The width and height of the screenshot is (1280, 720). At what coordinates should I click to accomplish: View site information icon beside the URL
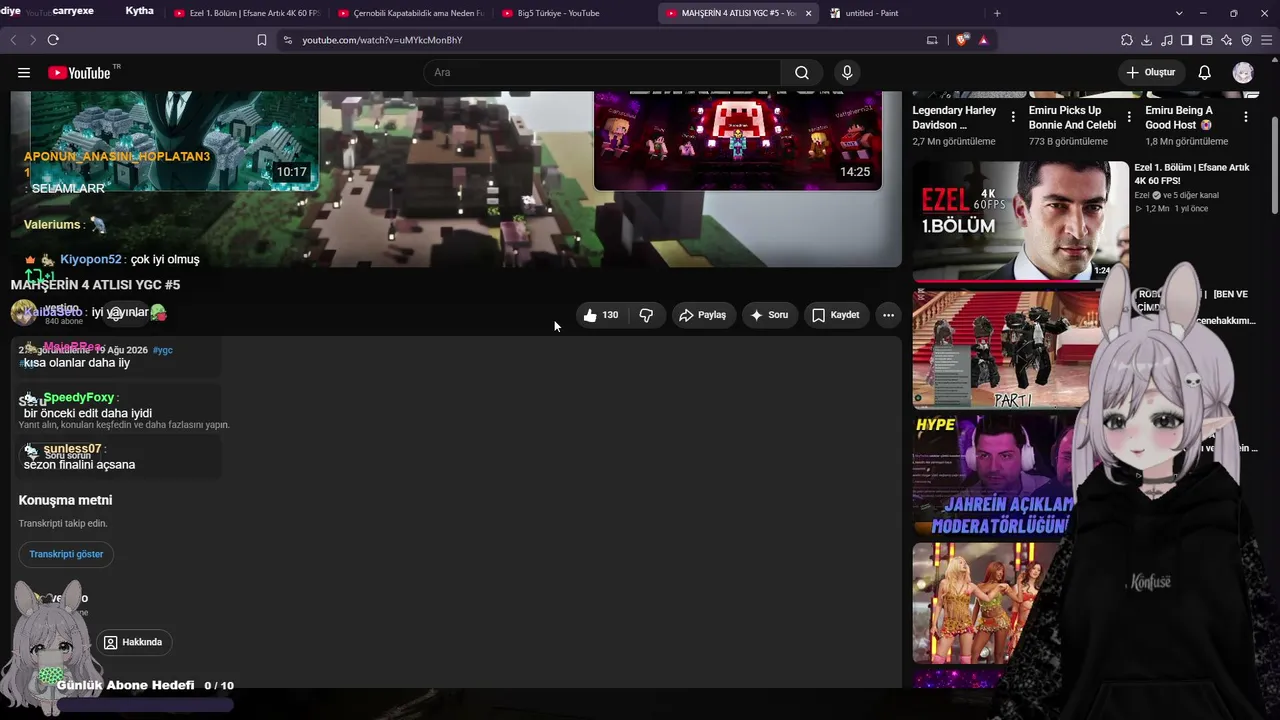(x=287, y=40)
